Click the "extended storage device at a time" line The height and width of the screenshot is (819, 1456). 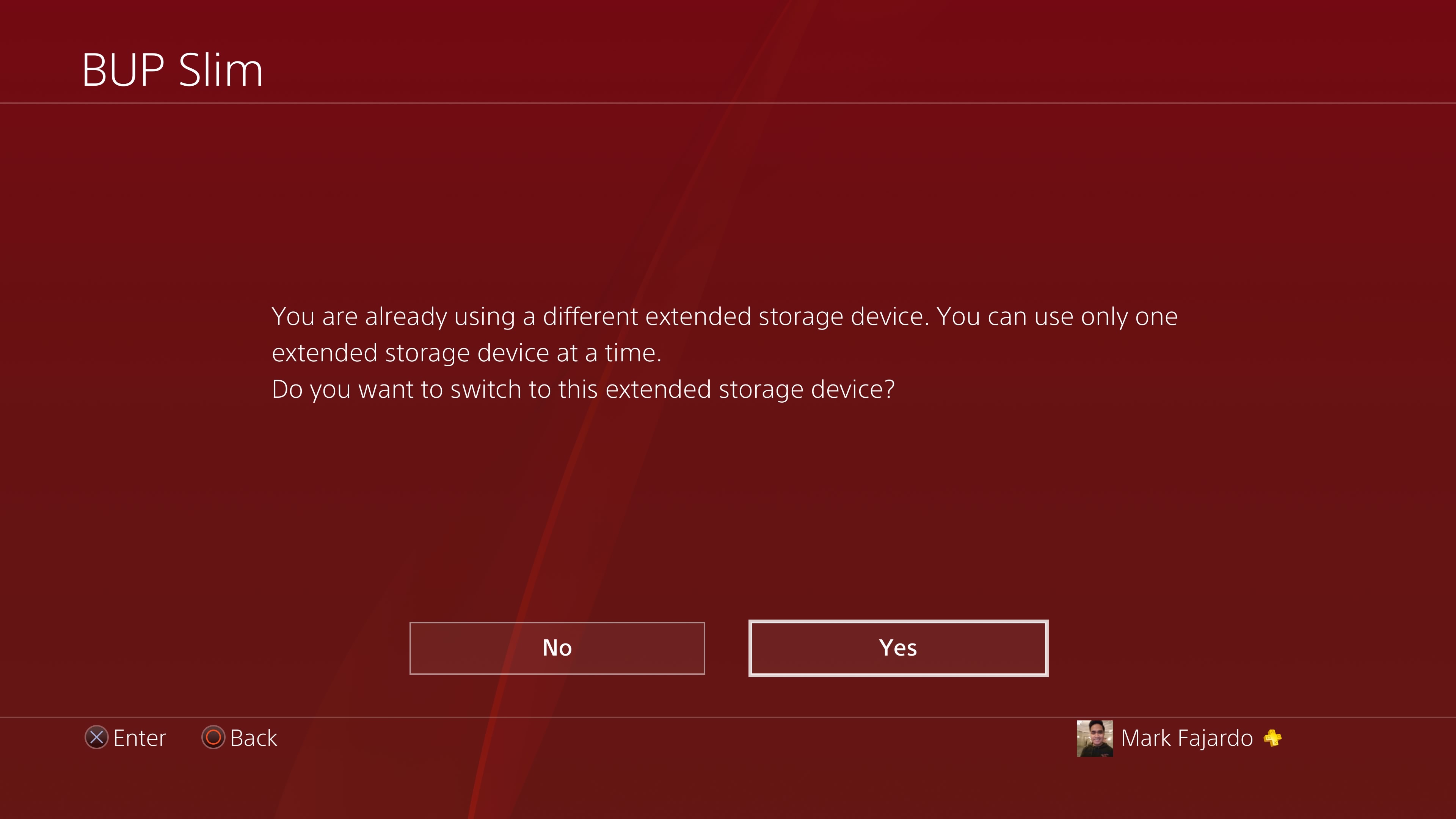[467, 353]
